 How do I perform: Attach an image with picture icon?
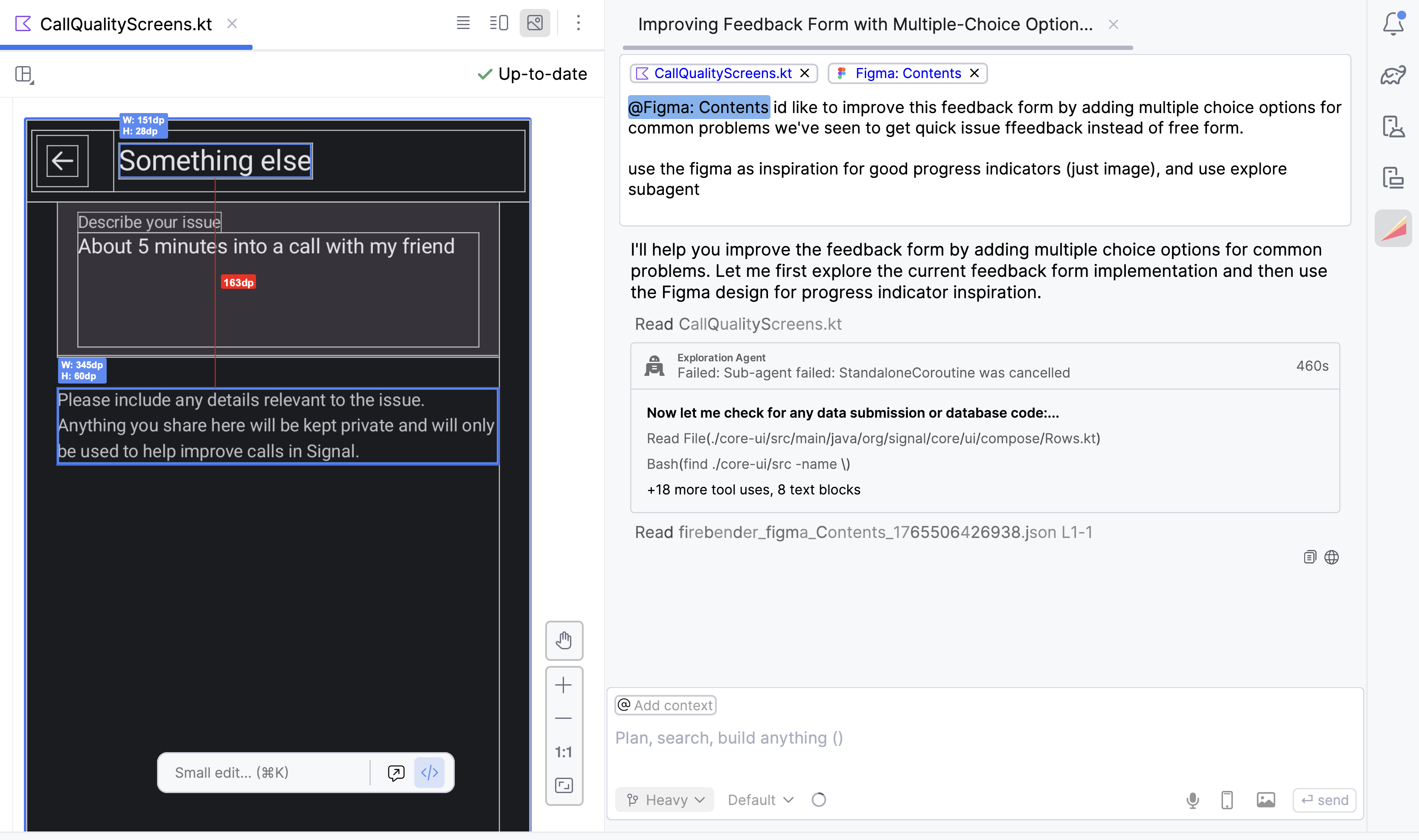point(1265,800)
